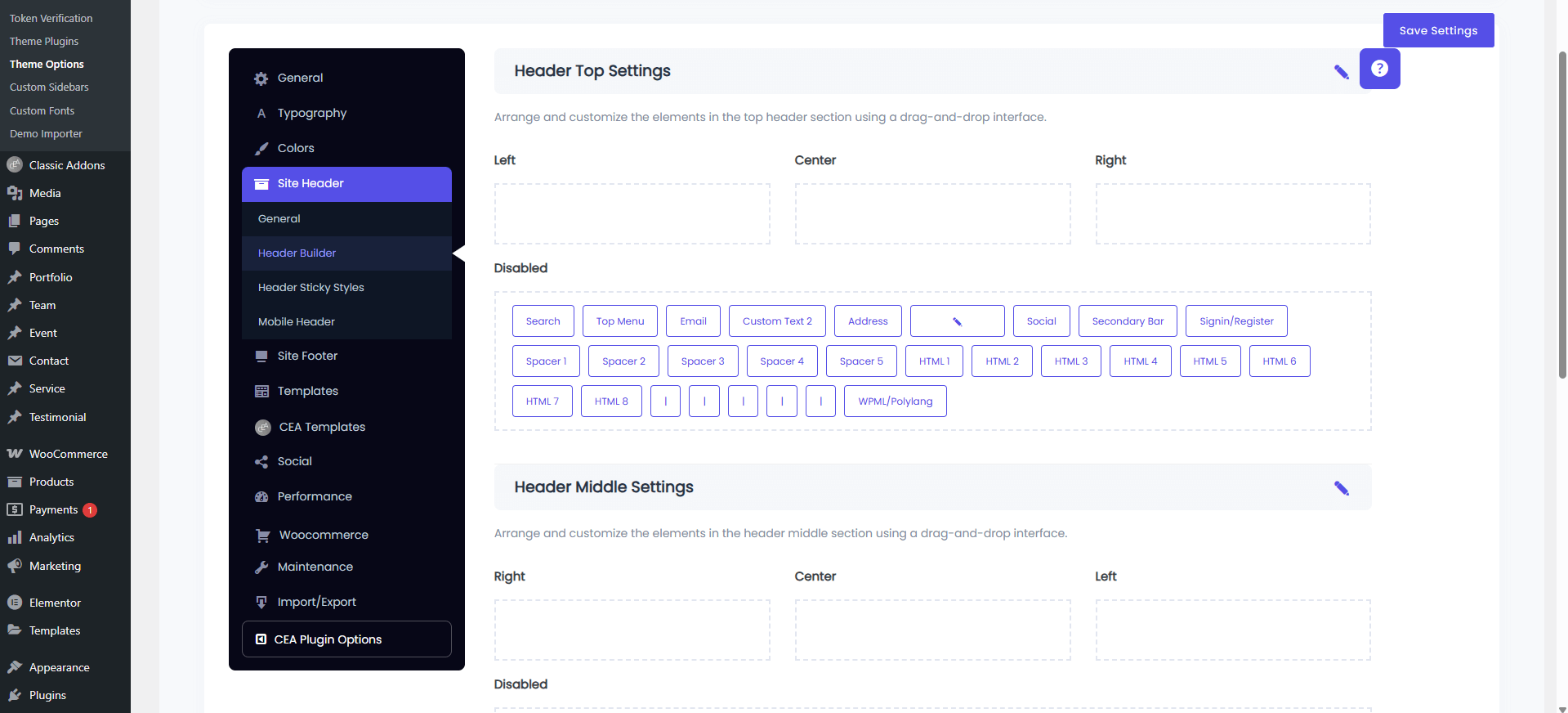Select the Signin/Register element chip
The height and width of the screenshot is (713, 1568).
(1235, 321)
